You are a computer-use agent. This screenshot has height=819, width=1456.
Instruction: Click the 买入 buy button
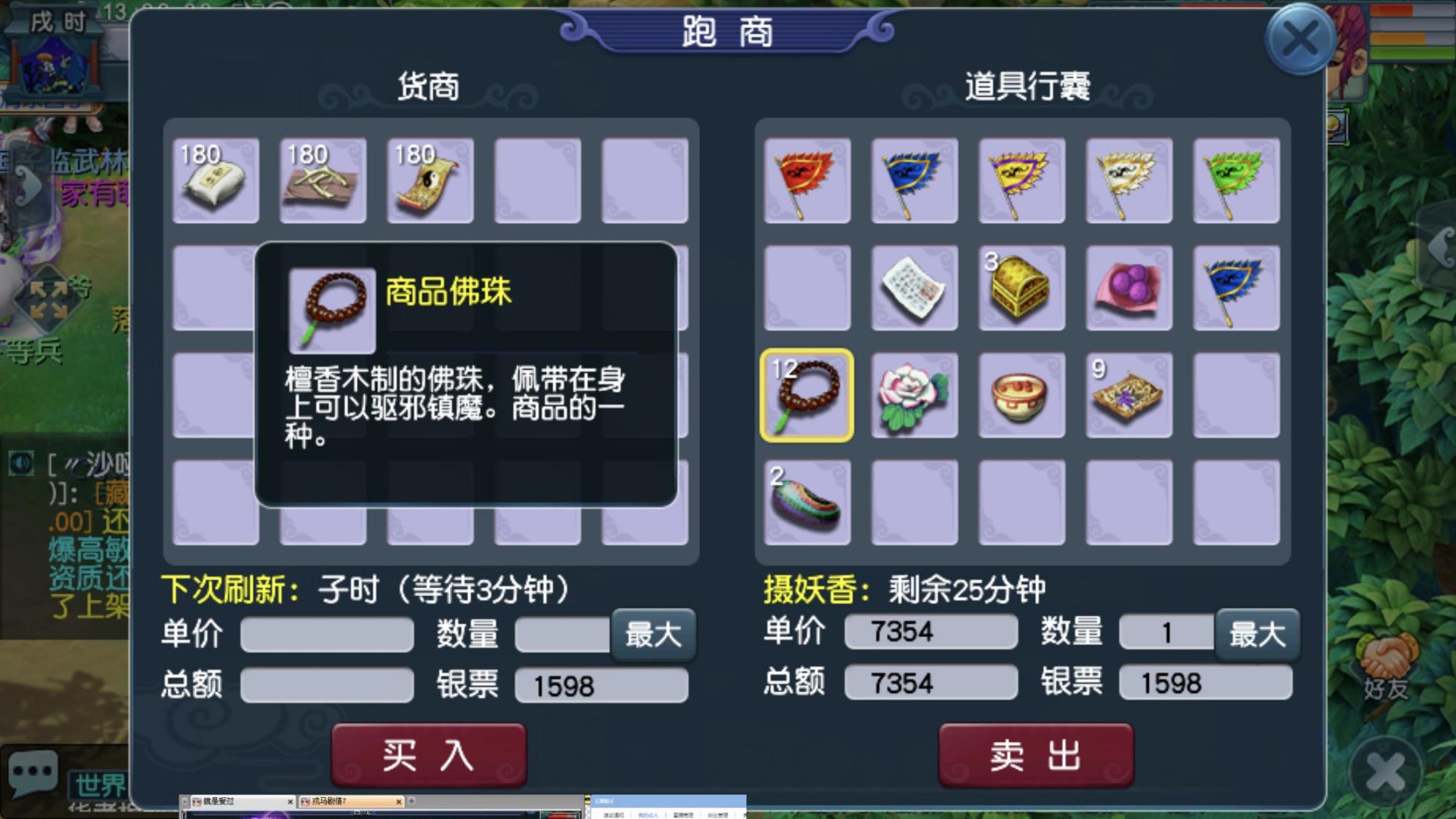pos(429,755)
